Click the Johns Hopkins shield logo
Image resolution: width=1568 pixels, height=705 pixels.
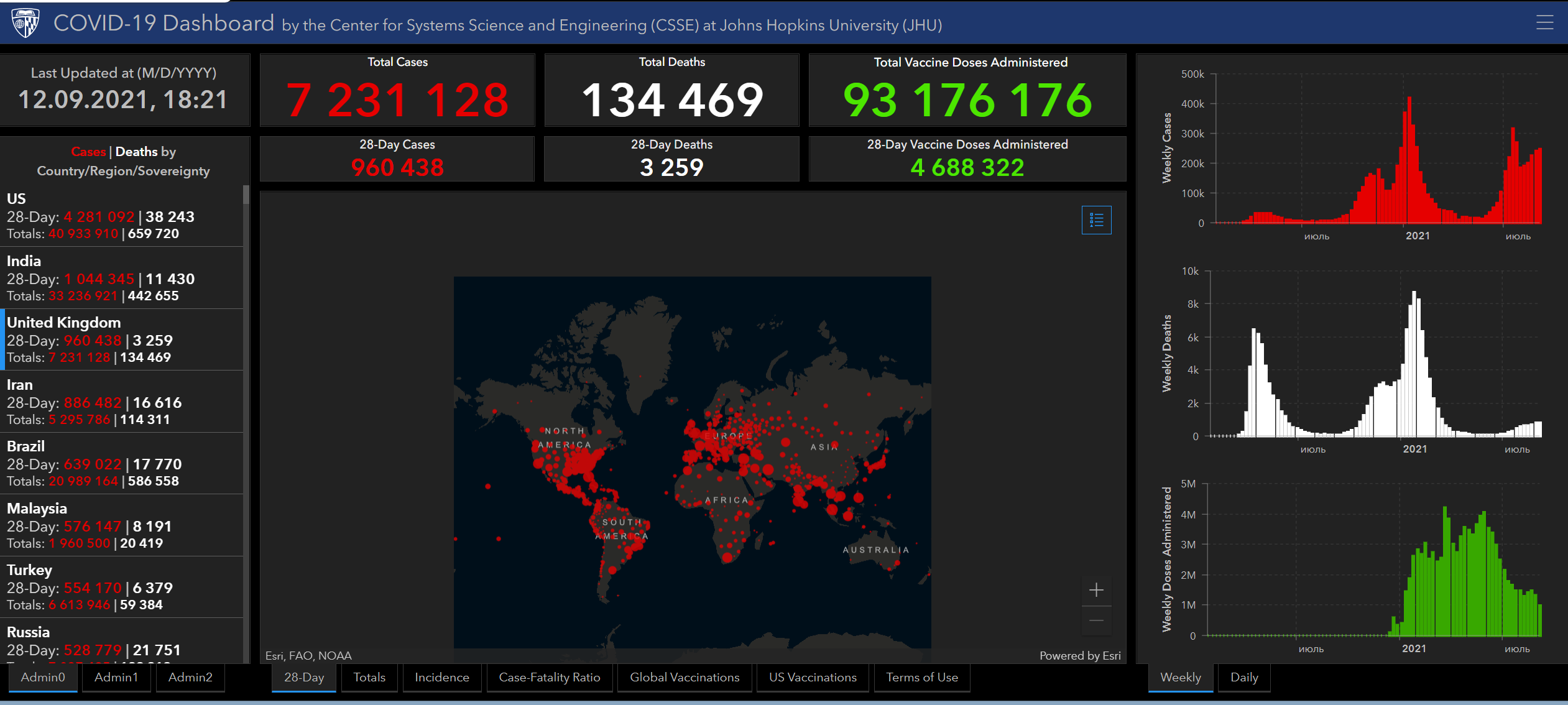(x=25, y=23)
